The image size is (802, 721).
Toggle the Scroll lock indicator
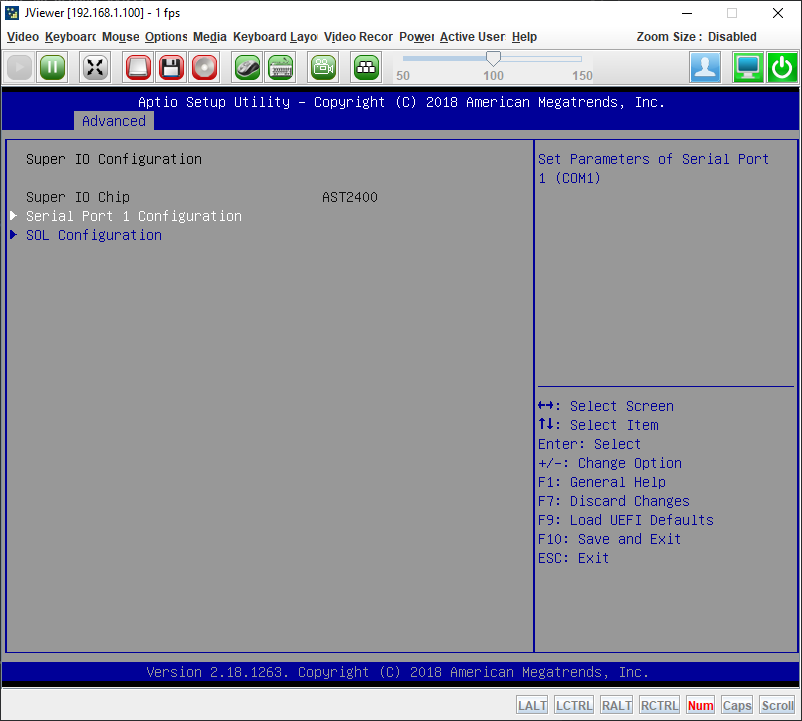point(777,706)
